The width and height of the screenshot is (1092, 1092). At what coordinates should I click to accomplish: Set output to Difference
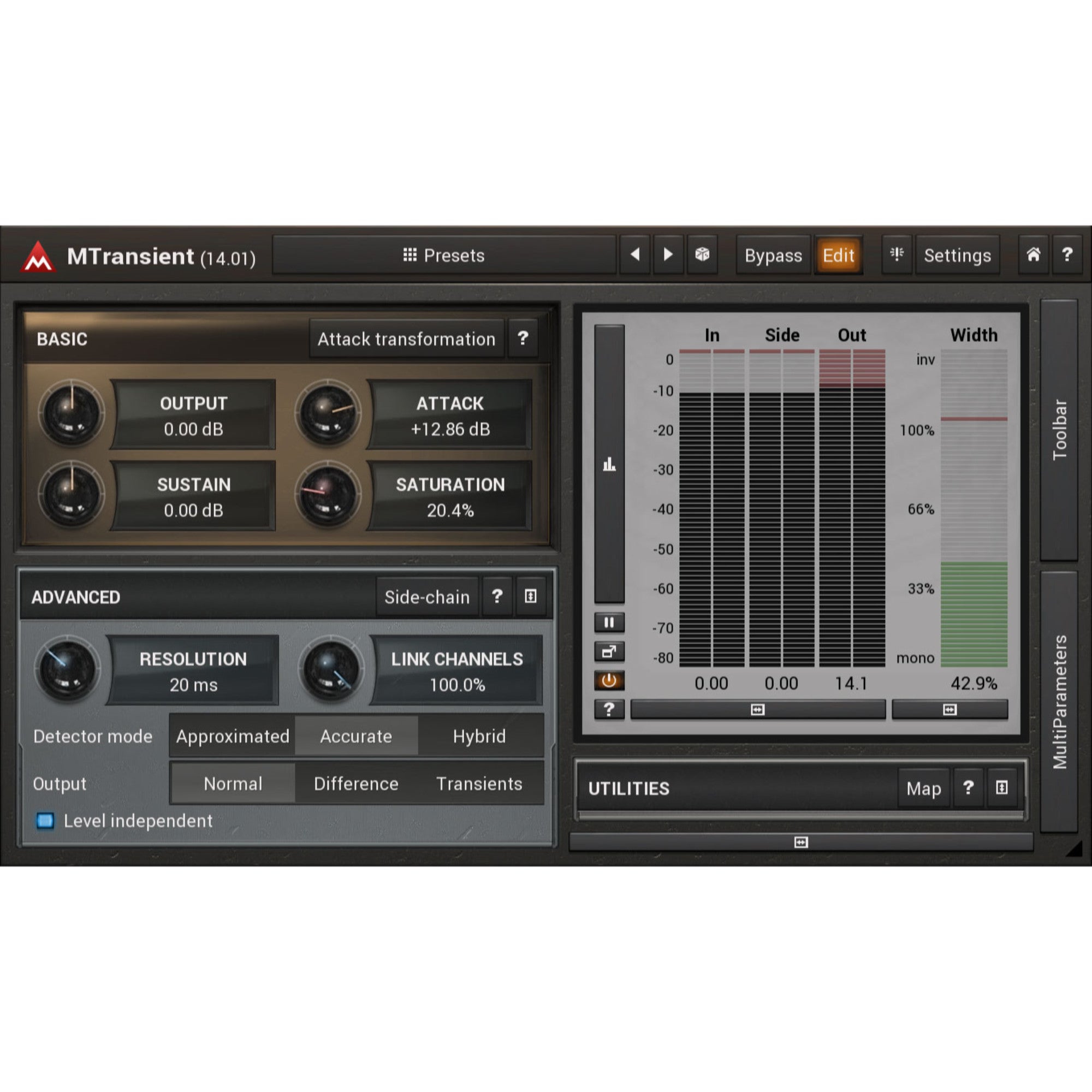(x=356, y=784)
